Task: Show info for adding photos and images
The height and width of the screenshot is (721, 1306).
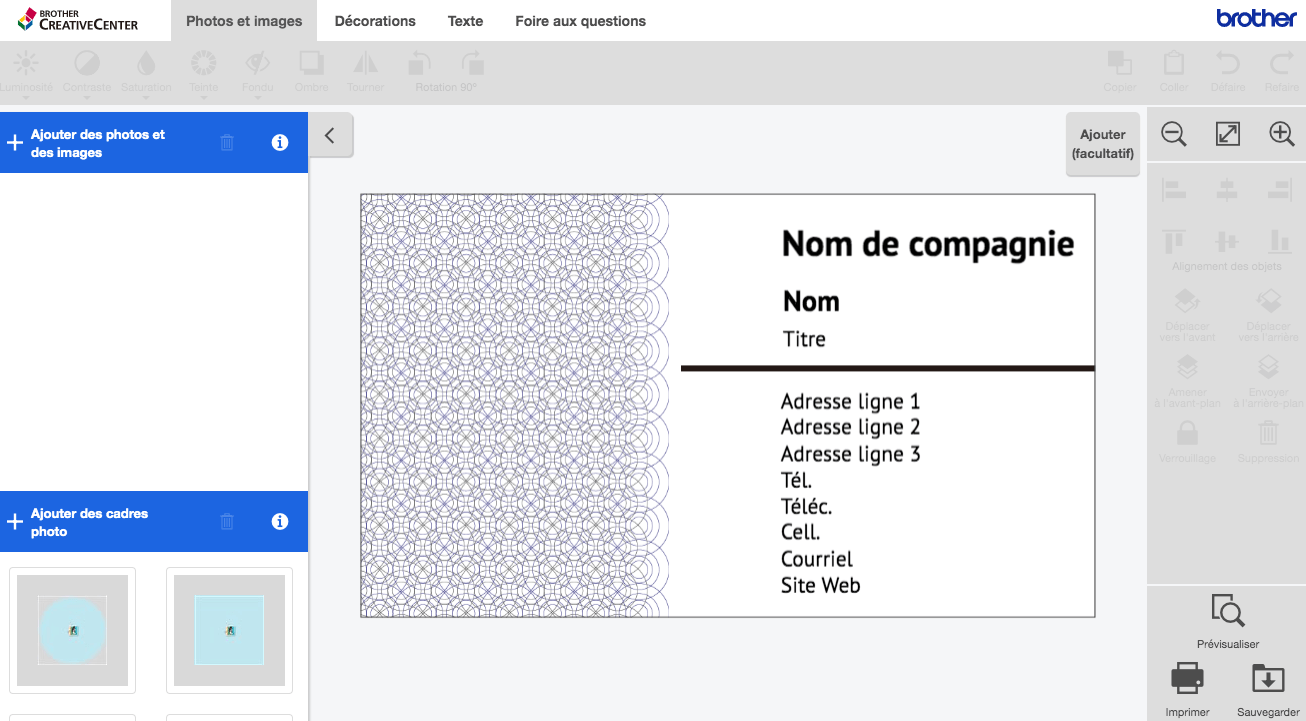Action: point(280,143)
